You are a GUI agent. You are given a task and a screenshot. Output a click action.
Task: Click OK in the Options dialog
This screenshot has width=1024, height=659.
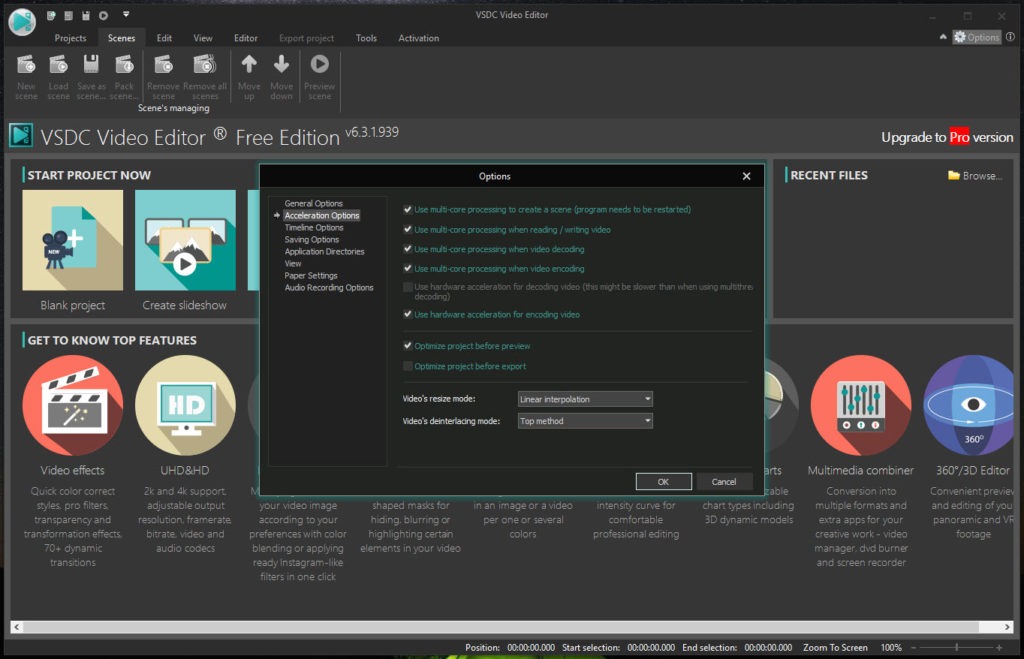click(x=664, y=481)
